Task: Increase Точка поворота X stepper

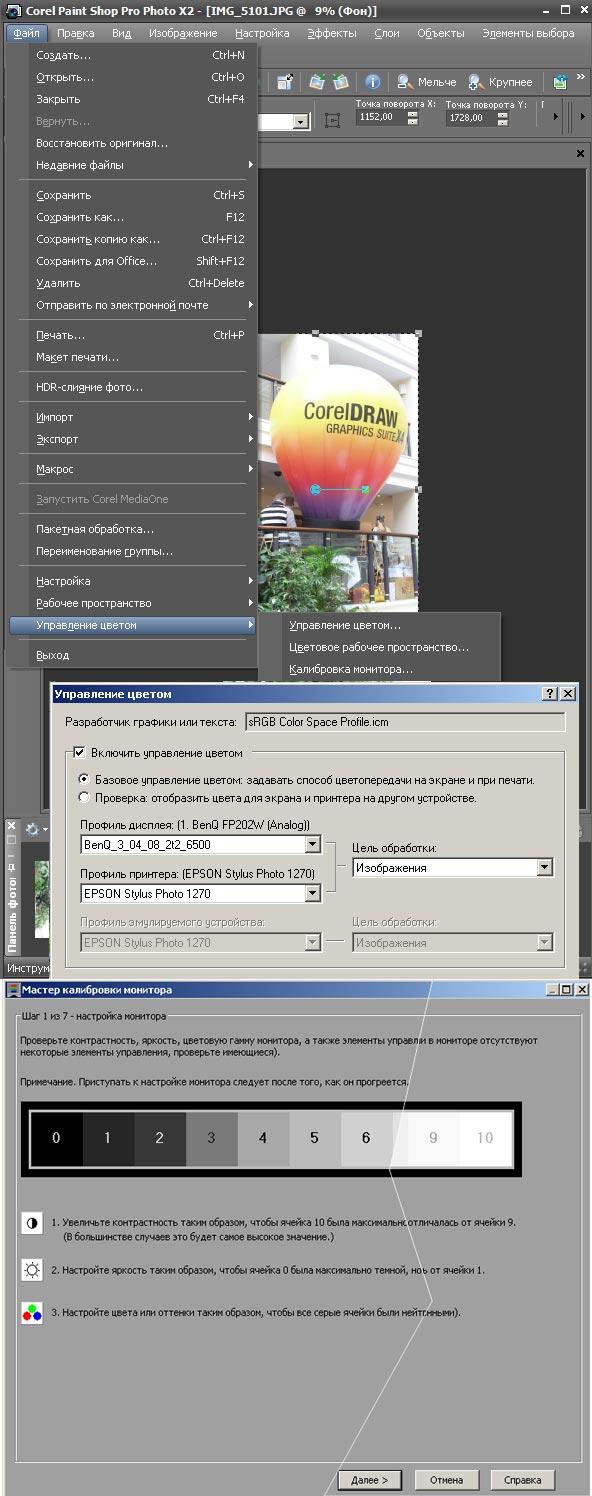Action: [413, 113]
